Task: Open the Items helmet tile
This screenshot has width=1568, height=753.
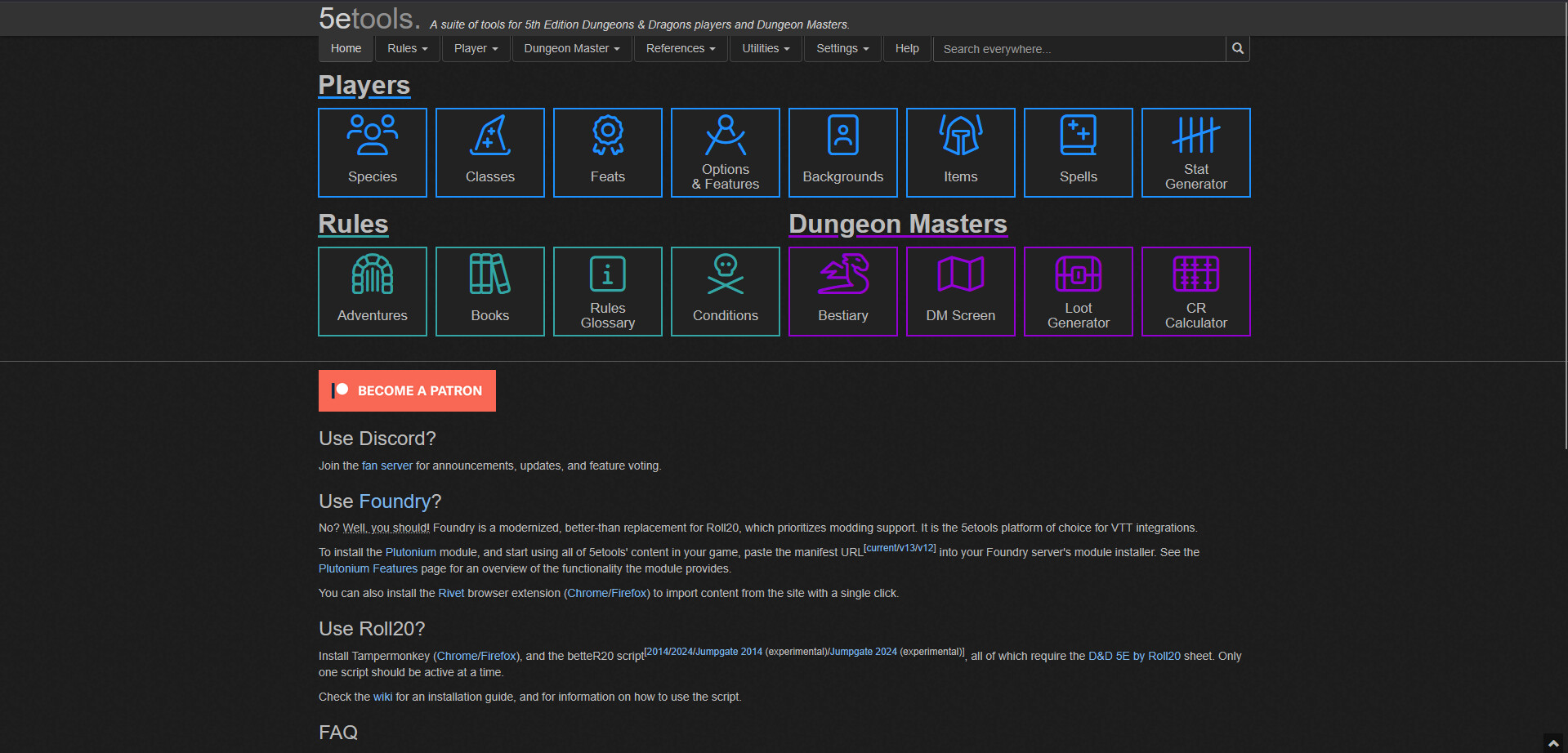Action: [x=961, y=153]
